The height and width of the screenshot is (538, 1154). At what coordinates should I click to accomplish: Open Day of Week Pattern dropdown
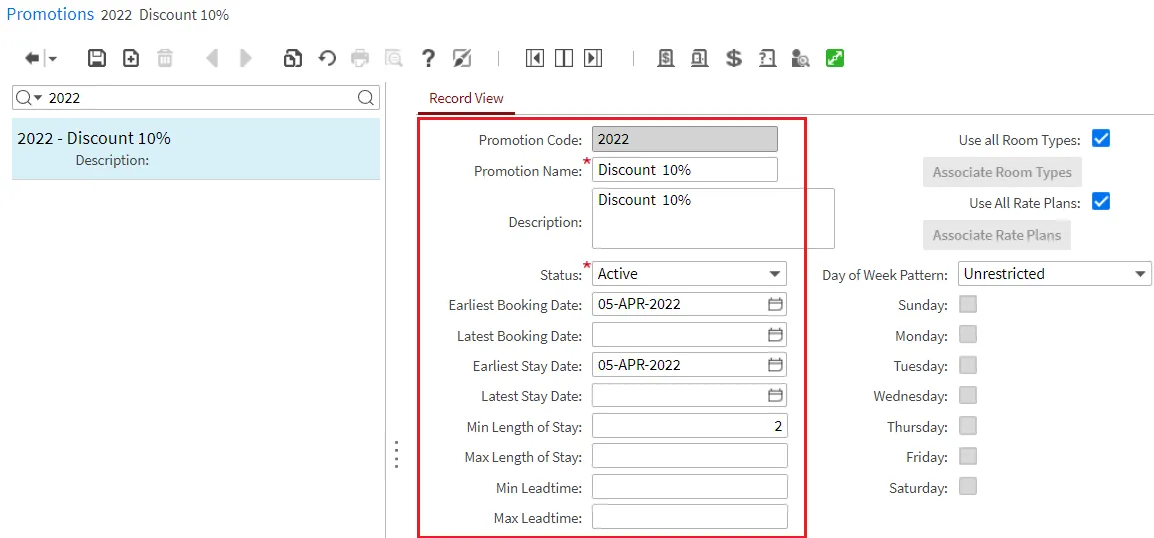click(1053, 274)
